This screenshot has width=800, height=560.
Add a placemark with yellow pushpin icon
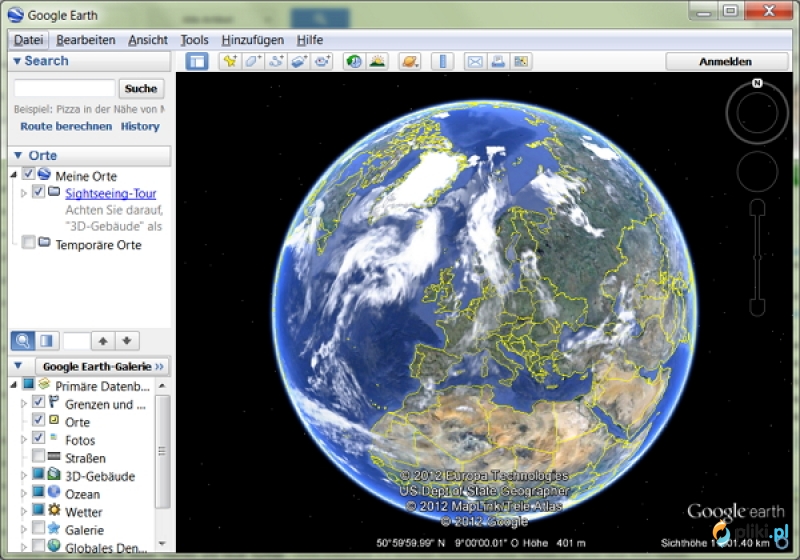[x=230, y=62]
